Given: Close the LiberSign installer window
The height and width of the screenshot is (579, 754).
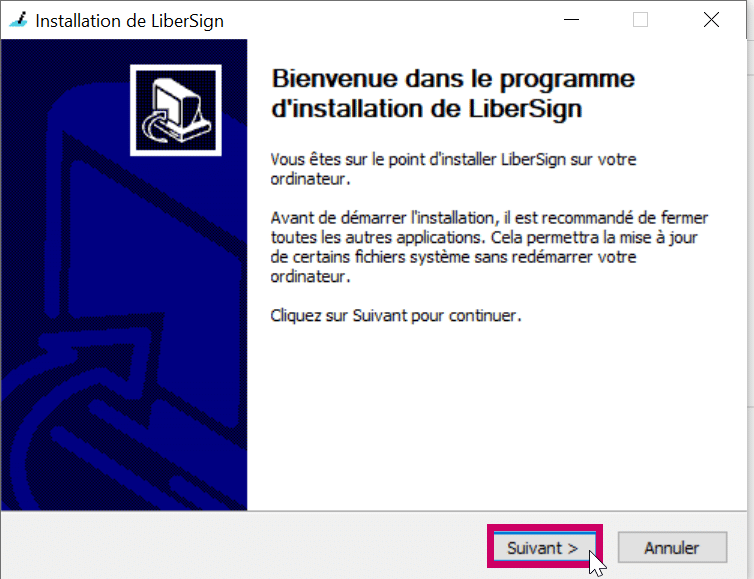Looking at the screenshot, I should coord(711,20).
